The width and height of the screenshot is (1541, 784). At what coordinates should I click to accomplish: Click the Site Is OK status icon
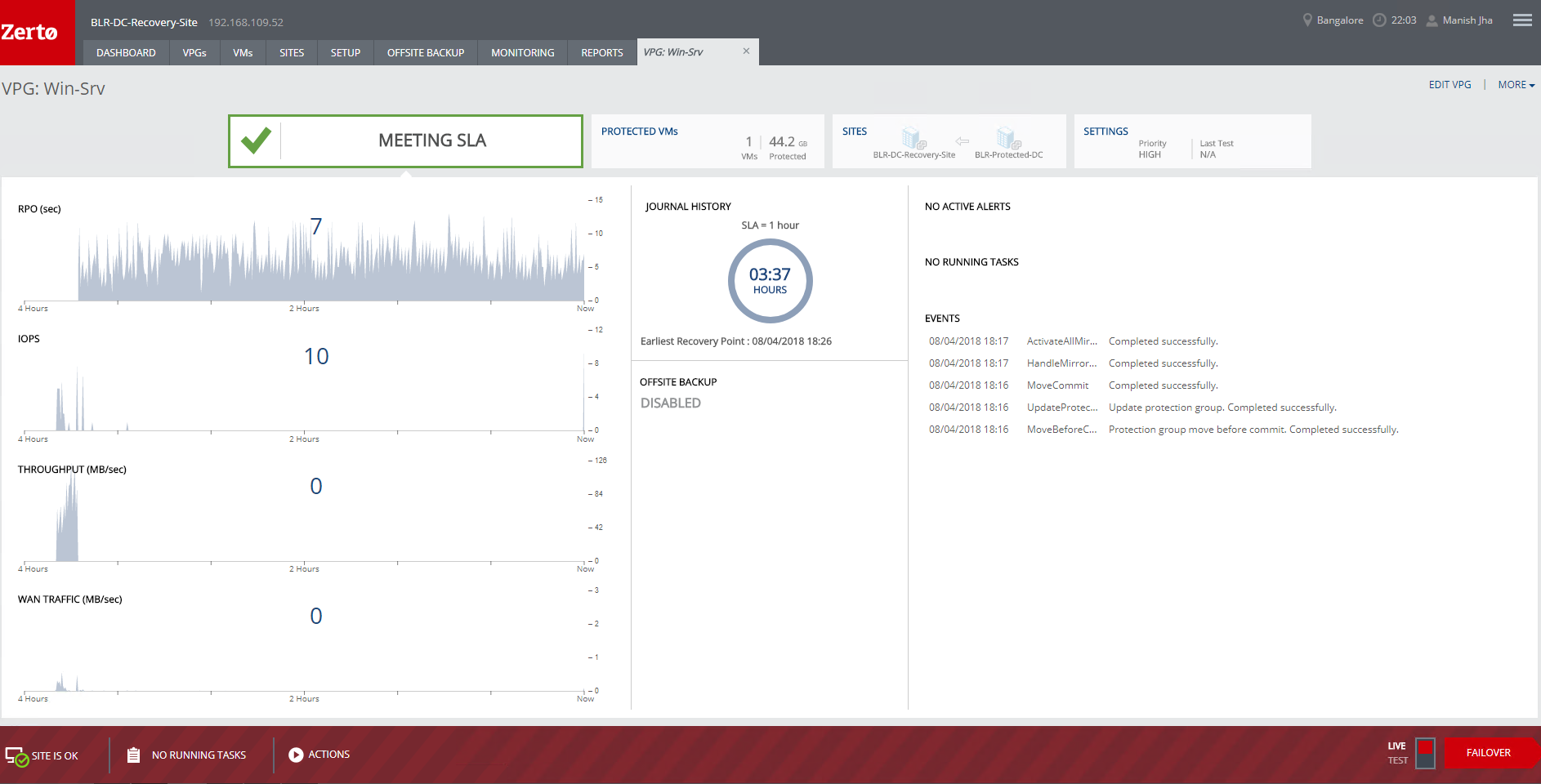pyautogui.click(x=16, y=756)
